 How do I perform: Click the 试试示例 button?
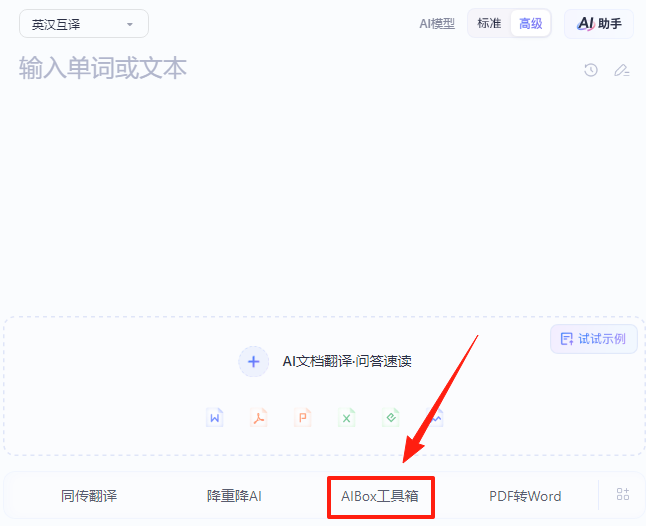pyautogui.click(x=594, y=339)
